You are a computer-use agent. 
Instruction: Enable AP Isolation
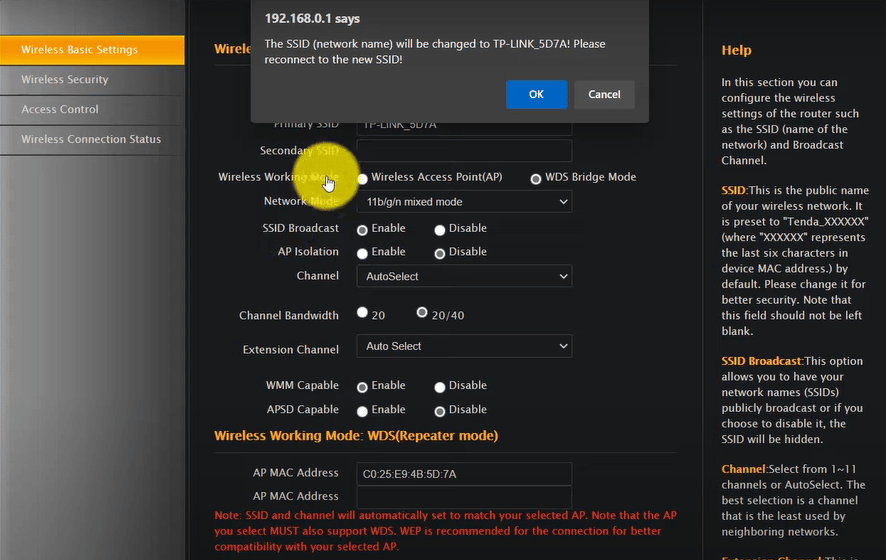point(362,253)
